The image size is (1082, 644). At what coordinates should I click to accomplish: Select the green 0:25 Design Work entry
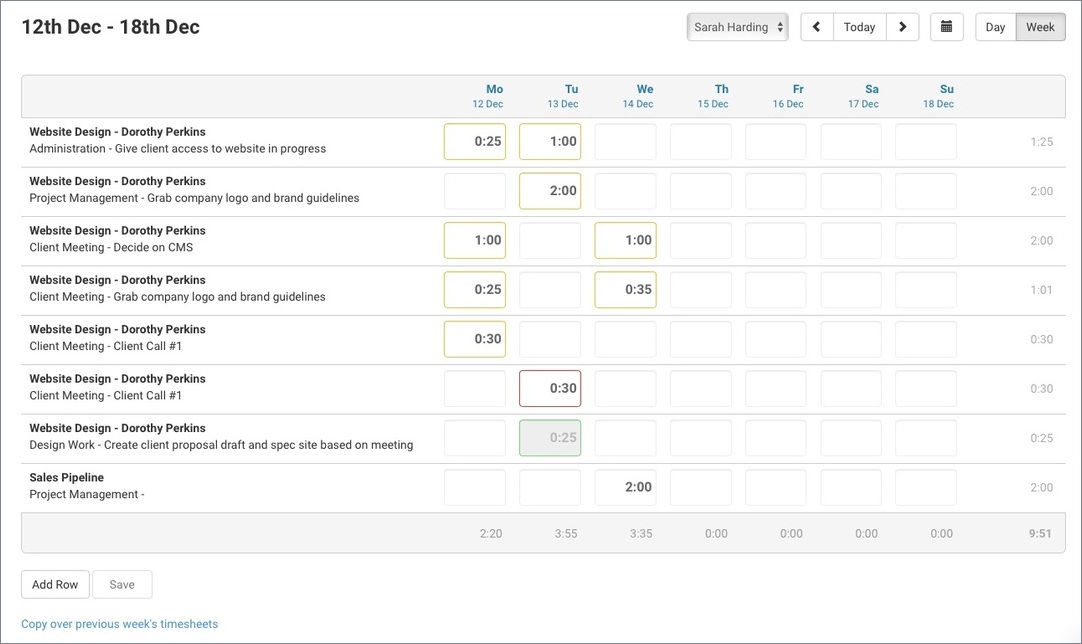point(549,437)
